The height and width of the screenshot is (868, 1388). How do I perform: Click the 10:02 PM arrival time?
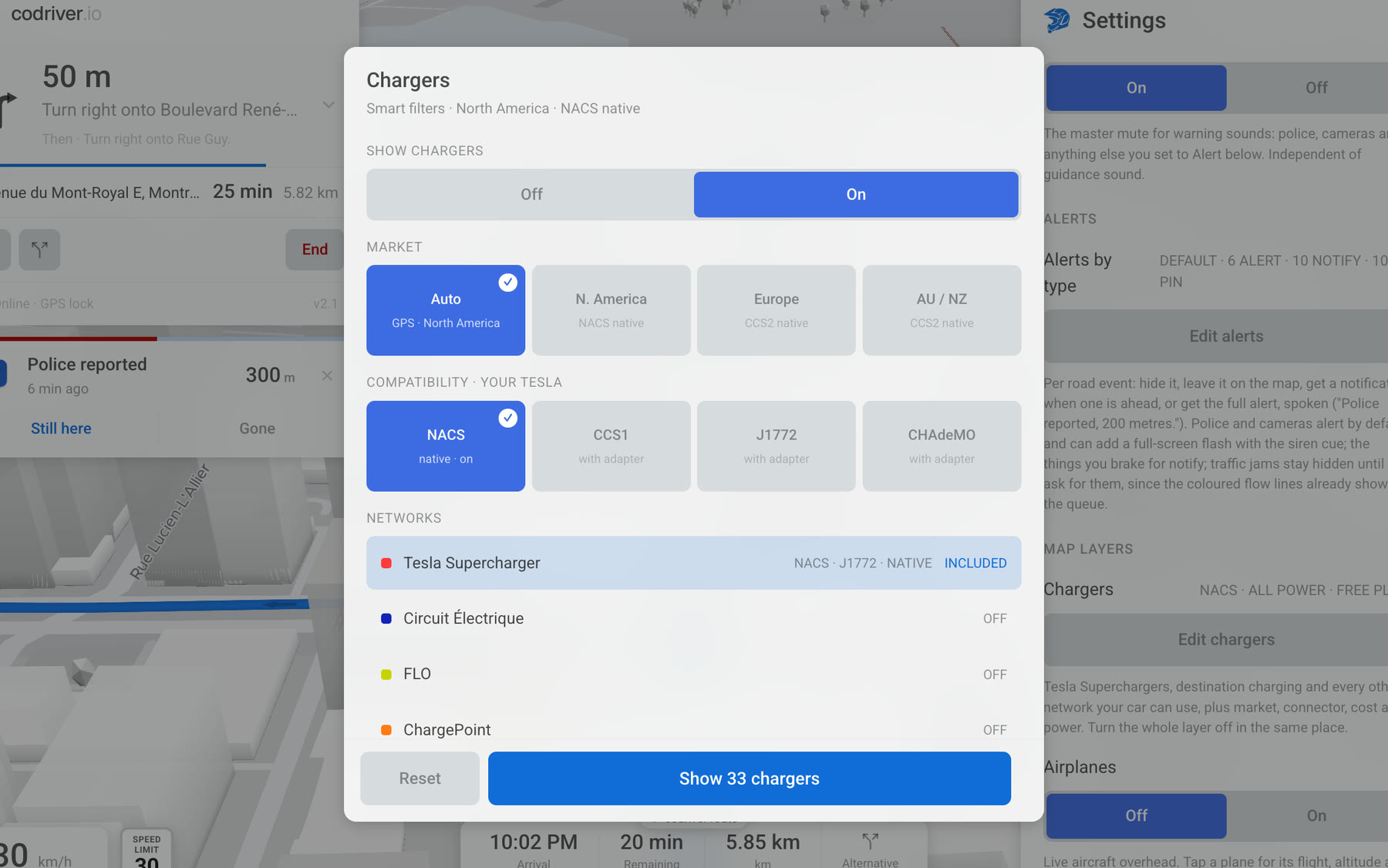pos(534,843)
